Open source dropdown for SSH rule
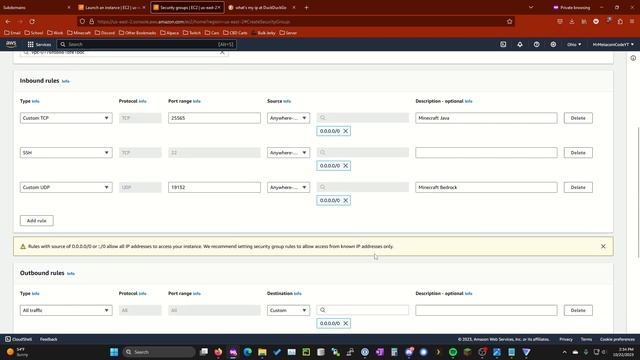This screenshot has width=640, height=360. point(288,153)
